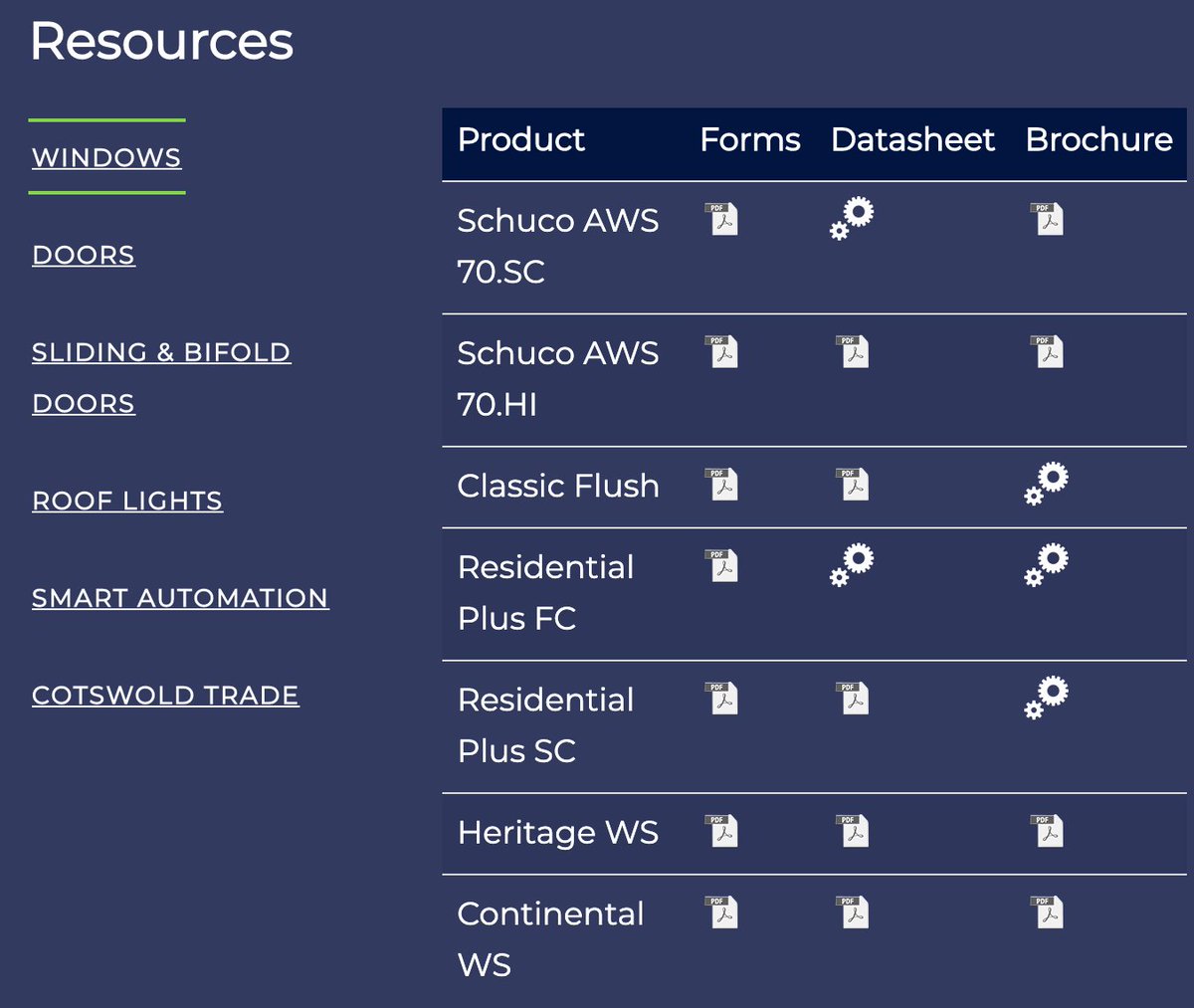Click the Continental WS product name
This screenshot has width=1194, height=1008.
coord(550,938)
